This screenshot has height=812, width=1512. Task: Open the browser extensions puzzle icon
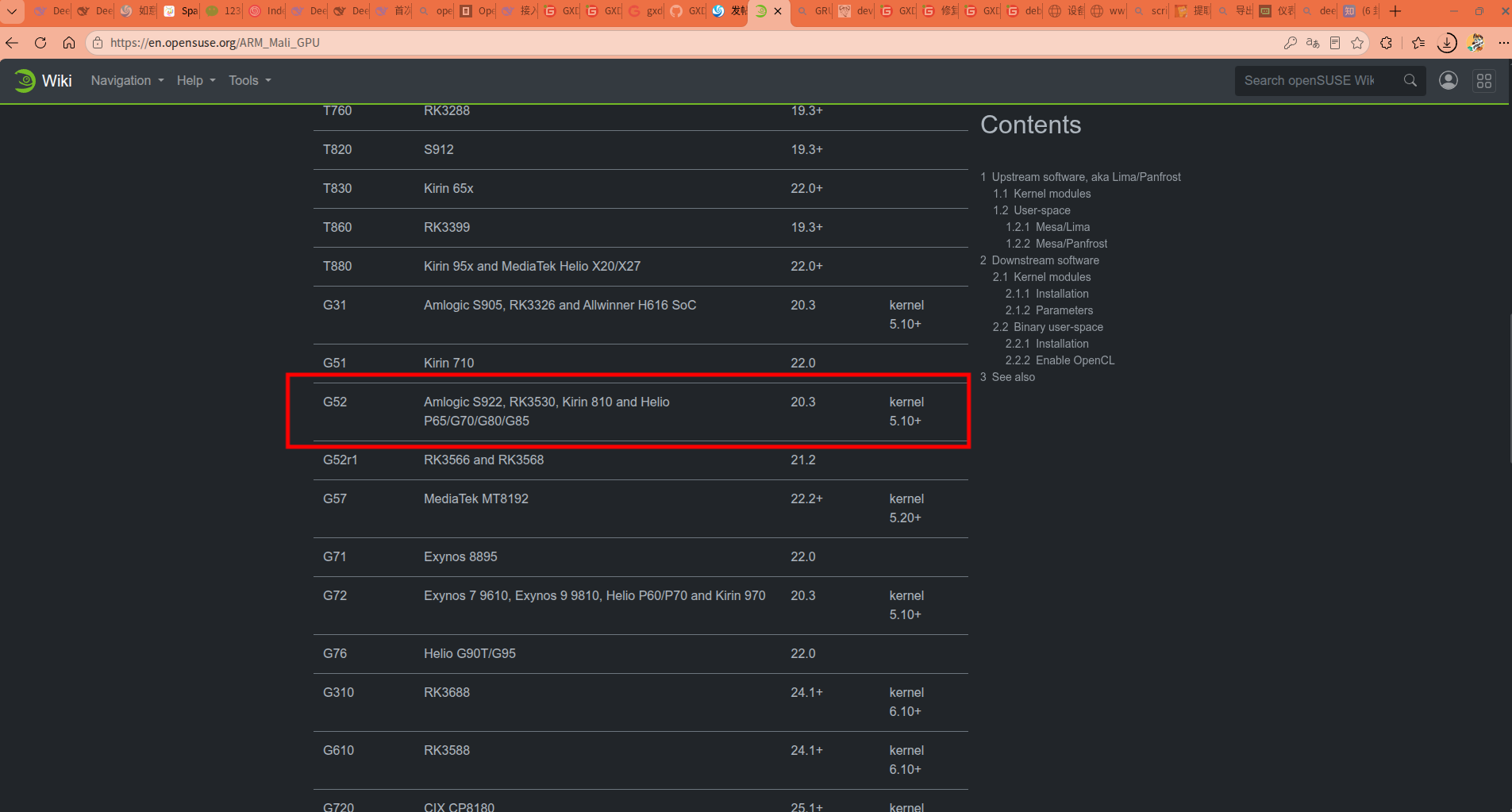point(1387,43)
